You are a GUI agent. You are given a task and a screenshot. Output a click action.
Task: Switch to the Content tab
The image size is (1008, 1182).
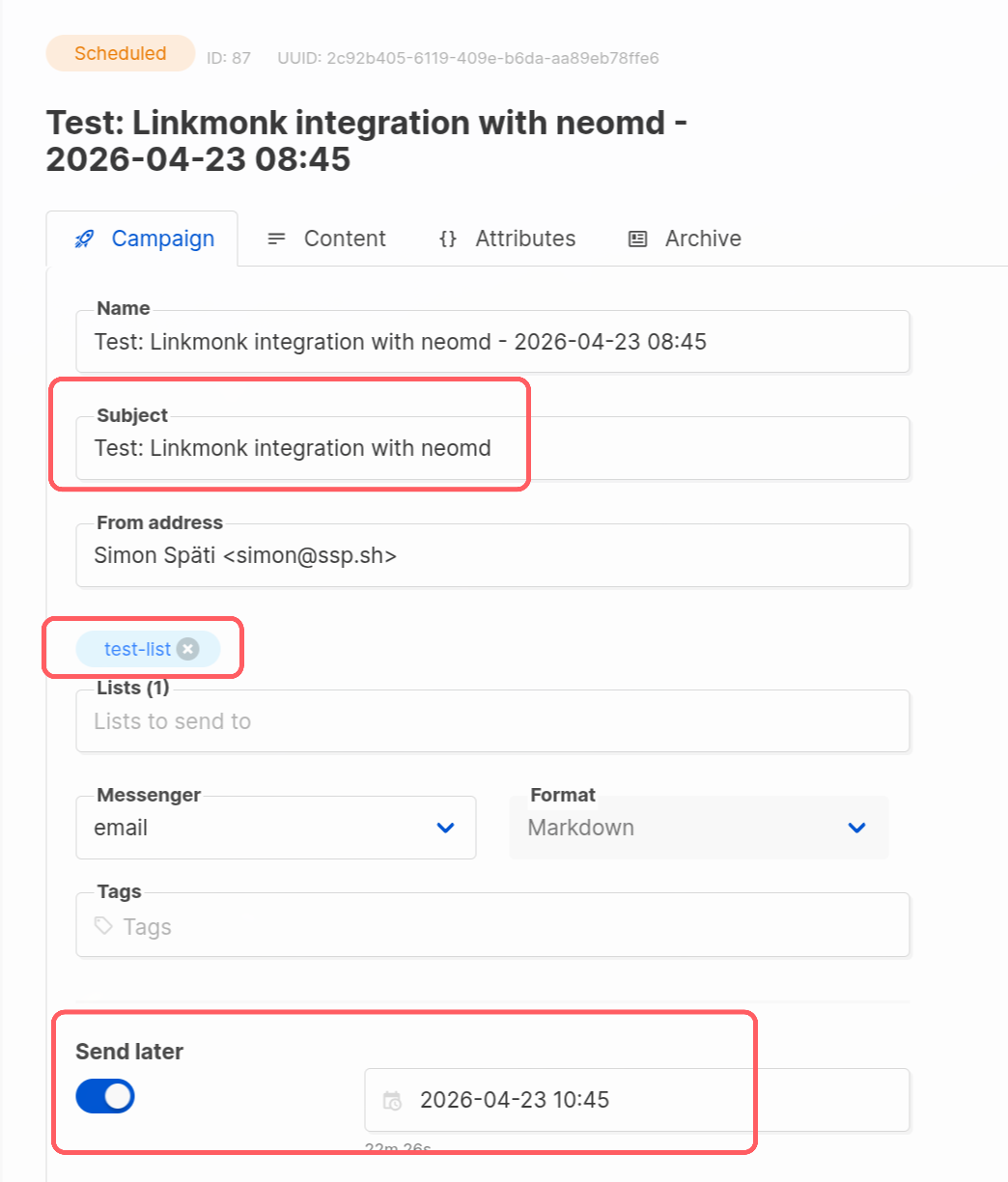[x=344, y=239]
